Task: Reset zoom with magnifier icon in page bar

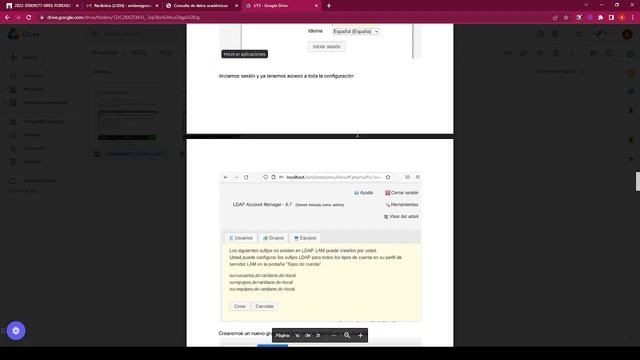Action: coord(347,336)
